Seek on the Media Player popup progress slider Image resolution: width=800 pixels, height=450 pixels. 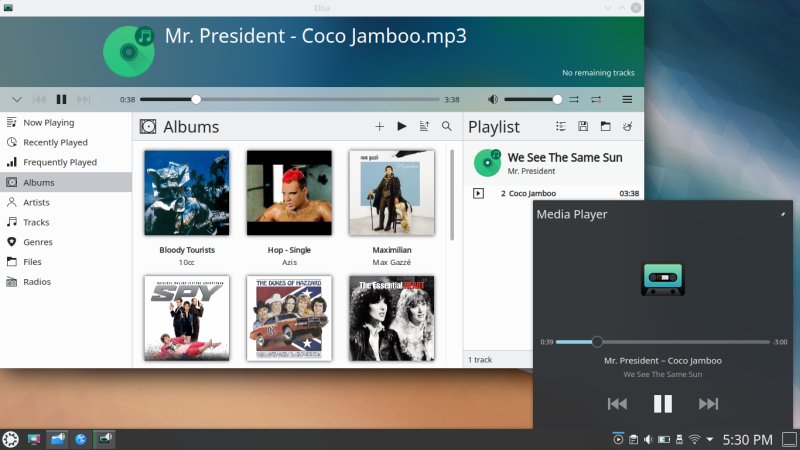tap(663, 342)
